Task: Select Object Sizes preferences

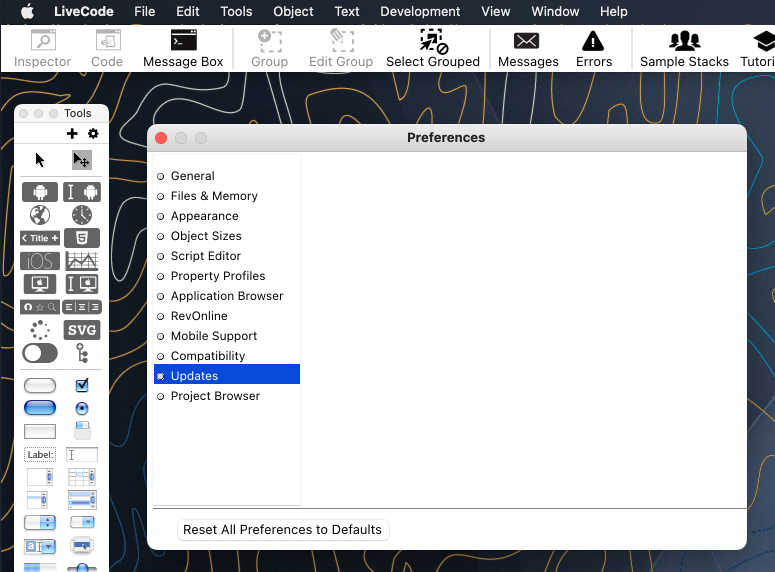Action: pyautogui.click(x=227, y=236)
